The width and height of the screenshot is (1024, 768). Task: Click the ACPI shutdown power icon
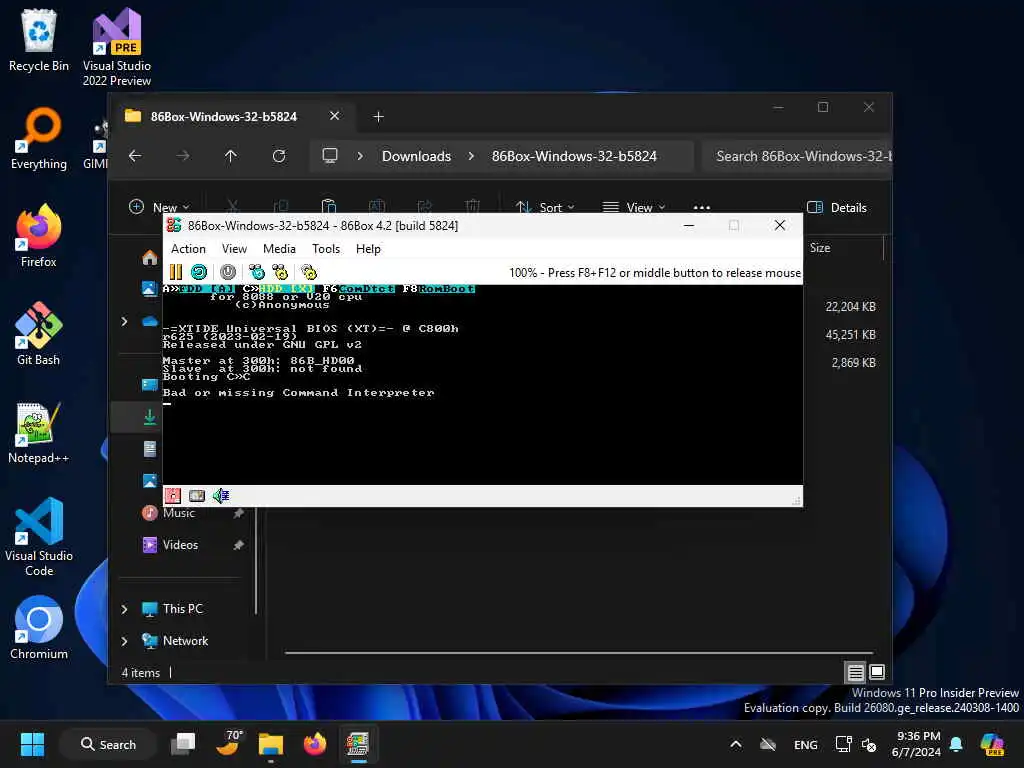tap(228, 272)
